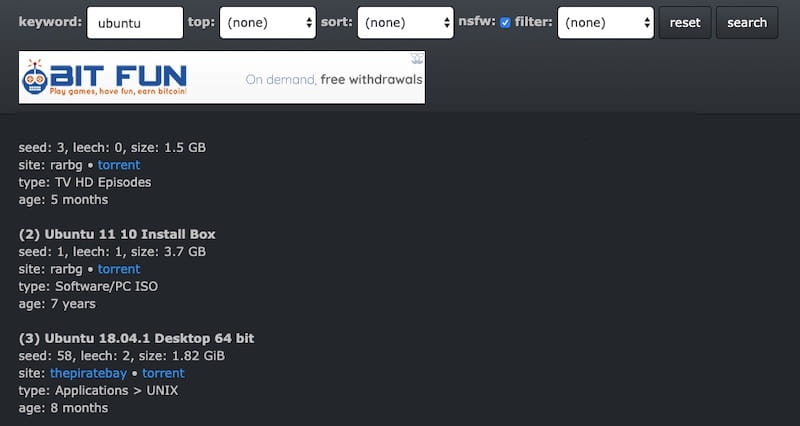Viewport: 800px width, 426px height.
Task: Click the filter label text
Action: [534, 22]
